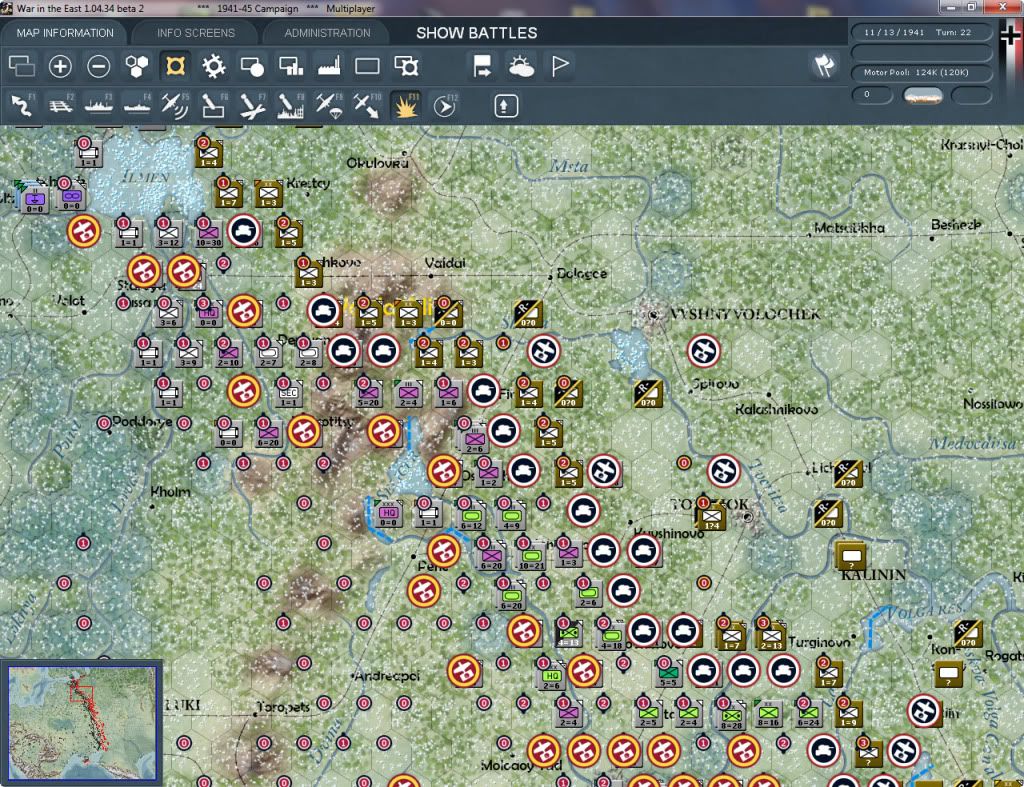Toggle the highlighted yellow four-corner map icon
This screenshot has width=1024, height=787.
tap(175, 66)
